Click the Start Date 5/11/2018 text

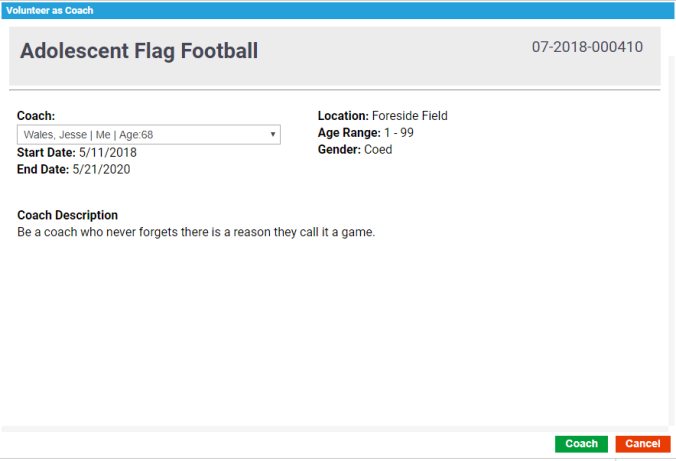click(77, 153)
